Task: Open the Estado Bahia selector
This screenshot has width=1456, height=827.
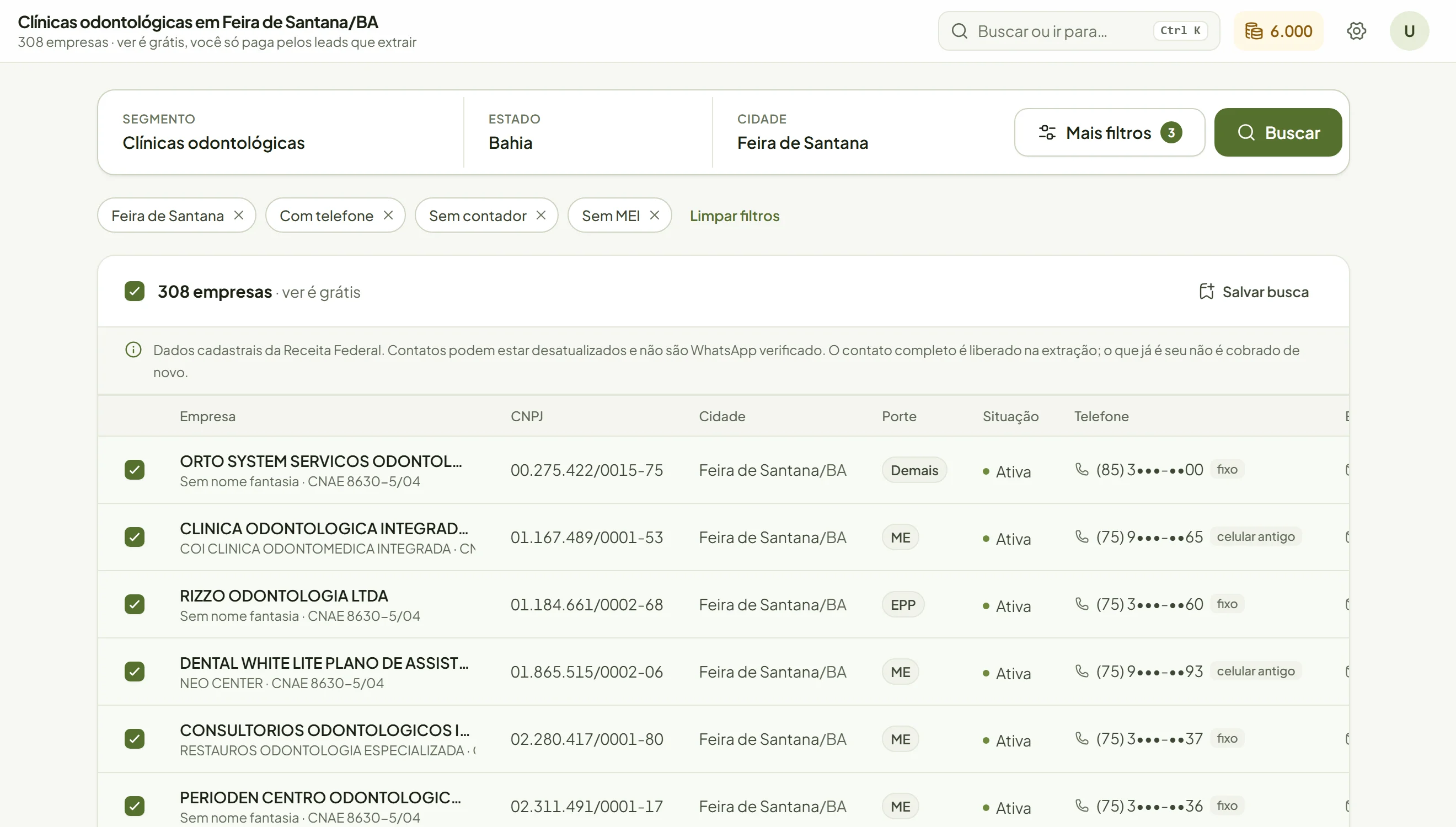Action: 588,132
